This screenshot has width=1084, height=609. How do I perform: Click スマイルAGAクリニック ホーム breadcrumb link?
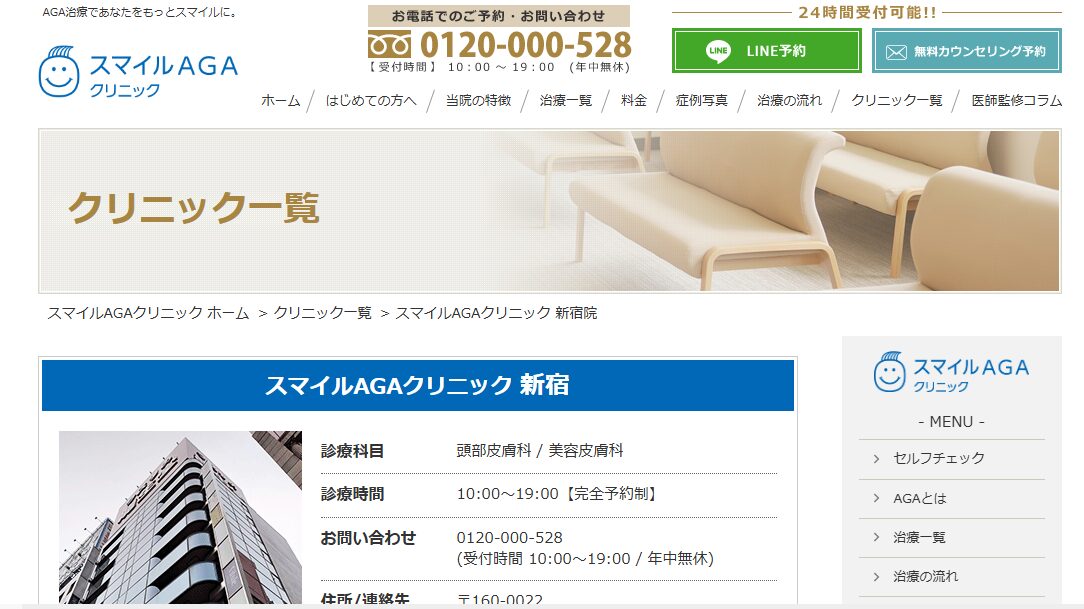point(148,313)
